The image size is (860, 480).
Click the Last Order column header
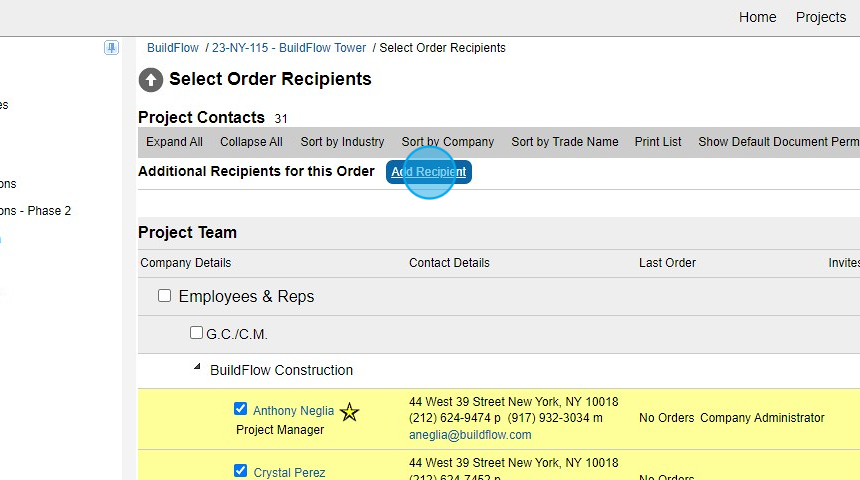point(667,263)
